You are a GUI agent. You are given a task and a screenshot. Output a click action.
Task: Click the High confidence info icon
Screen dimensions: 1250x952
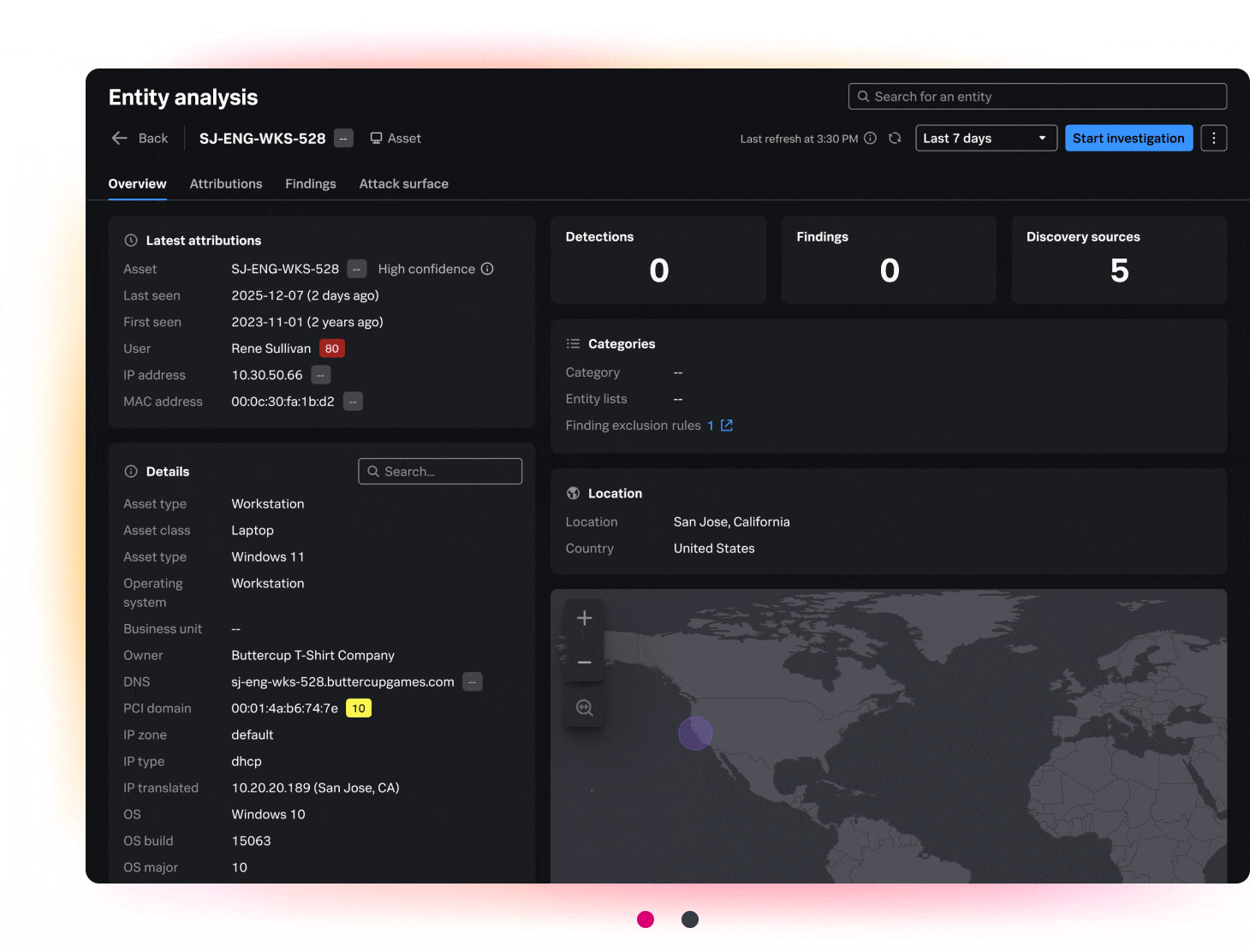coord(488,269)
